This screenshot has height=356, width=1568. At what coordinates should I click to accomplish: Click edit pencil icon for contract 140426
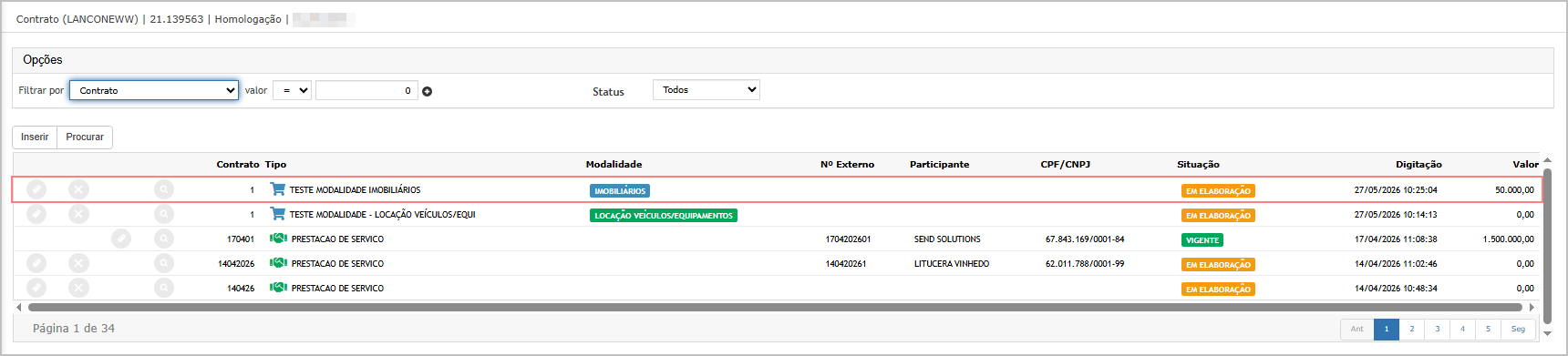(x=36, y=288)
